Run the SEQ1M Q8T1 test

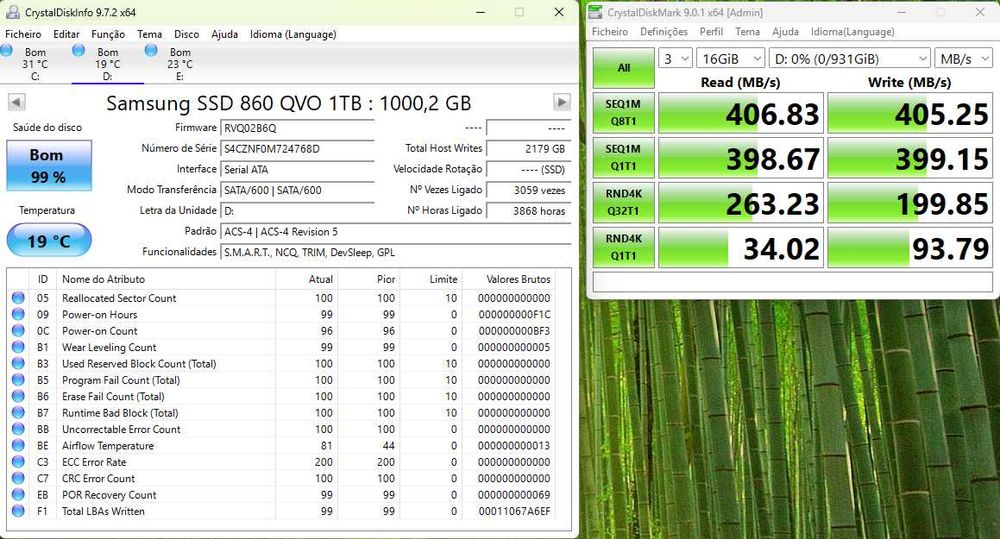tap(624, 113)
